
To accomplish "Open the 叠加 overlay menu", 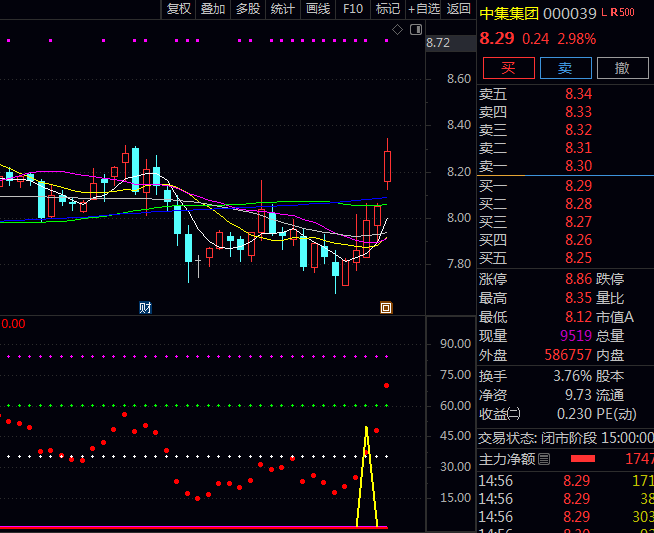I will click(x=213, y=9).
